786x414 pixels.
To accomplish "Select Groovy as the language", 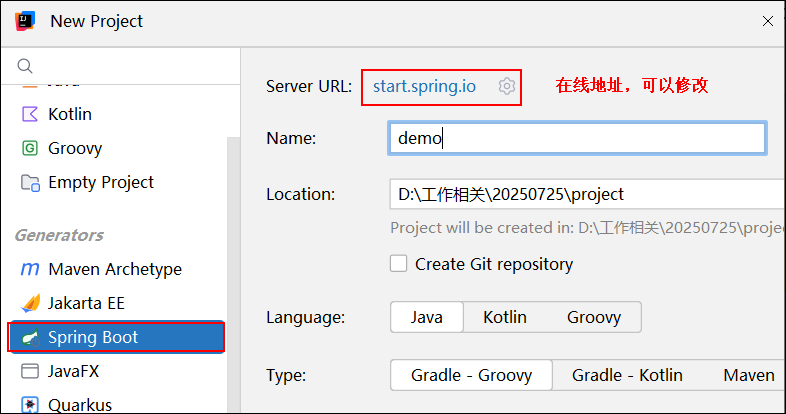I will point(594,317).
